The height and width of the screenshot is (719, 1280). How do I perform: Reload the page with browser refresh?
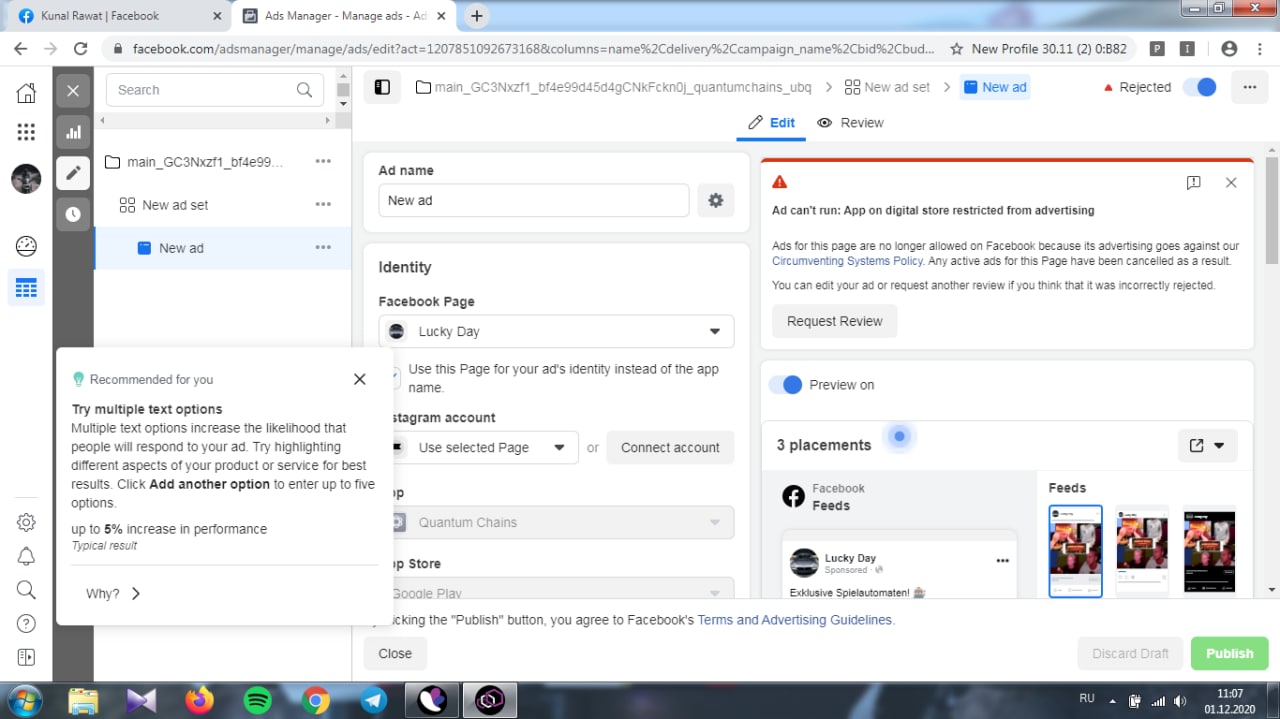[81, 48]
